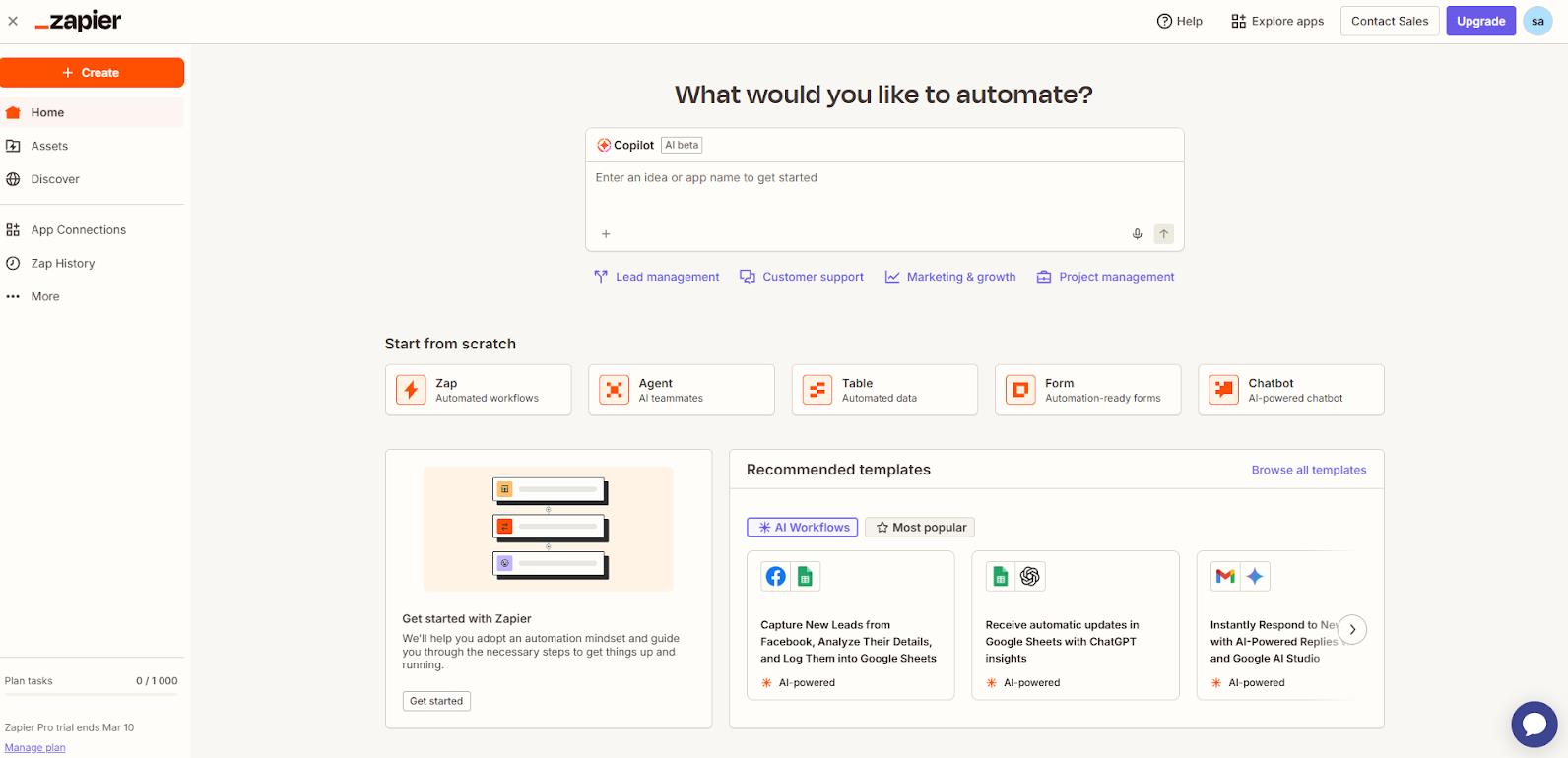Switch to the Most popular tab

[920, 528]
